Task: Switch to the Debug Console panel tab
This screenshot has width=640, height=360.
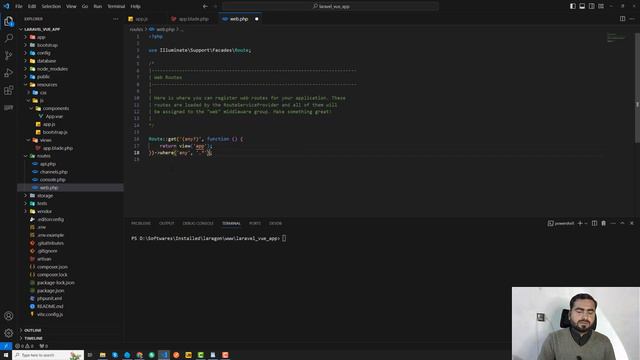Action: (198, 223)
